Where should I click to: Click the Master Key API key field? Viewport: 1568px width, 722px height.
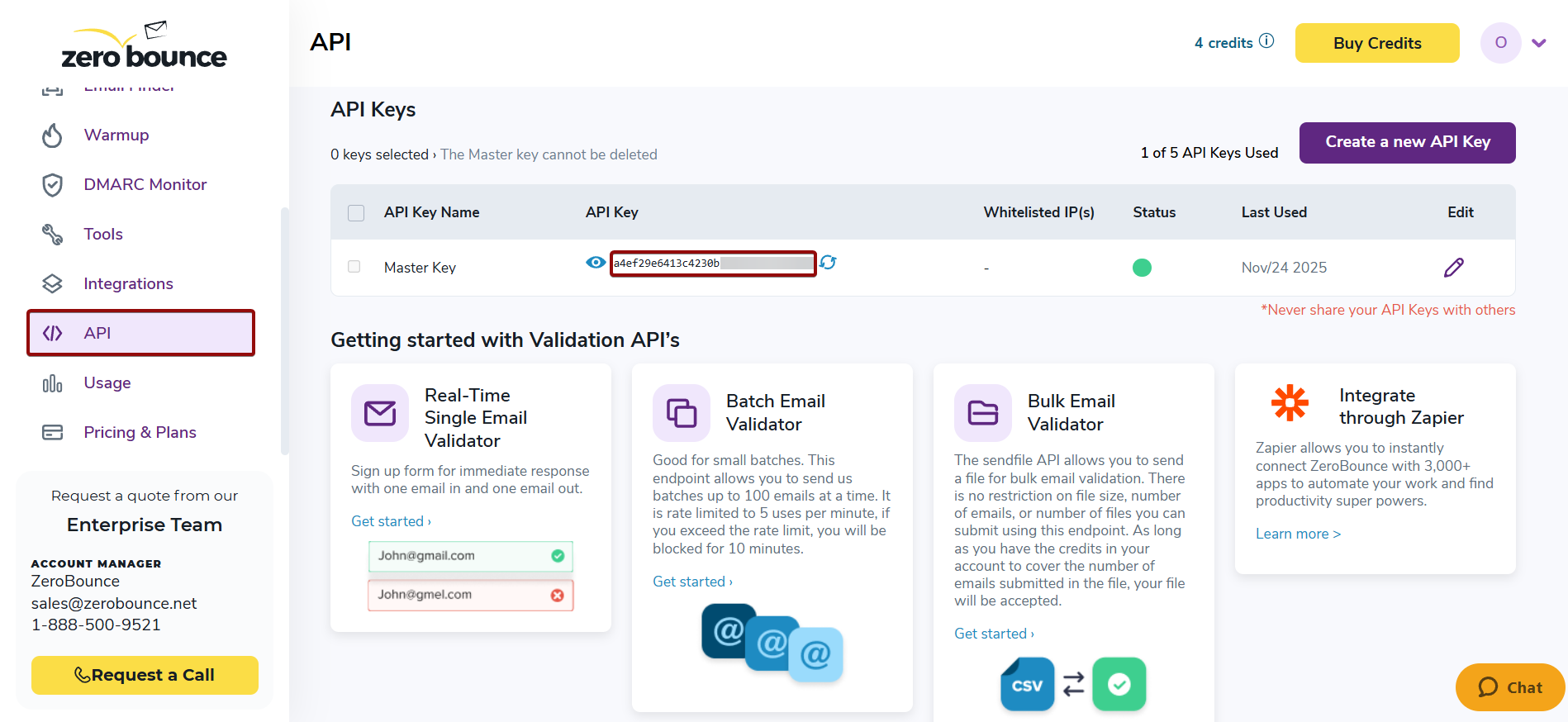point(713,264)
